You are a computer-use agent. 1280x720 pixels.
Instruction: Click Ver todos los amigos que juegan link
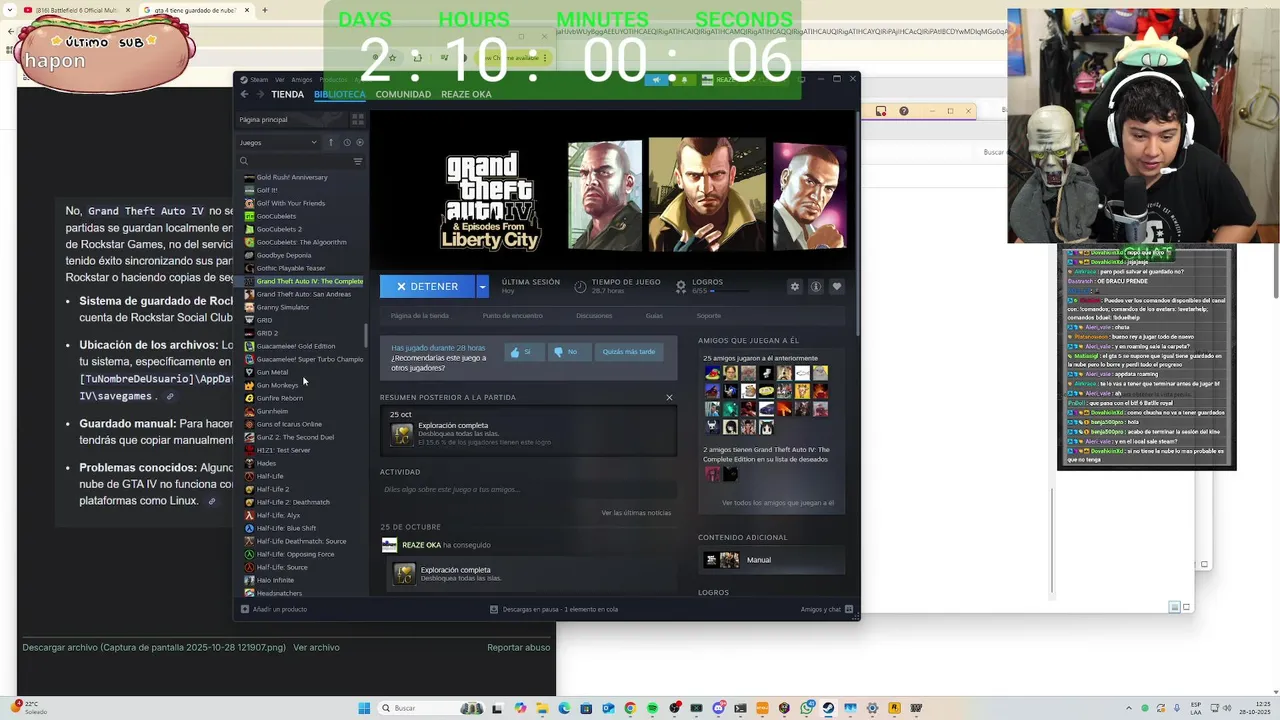[778, 503]
